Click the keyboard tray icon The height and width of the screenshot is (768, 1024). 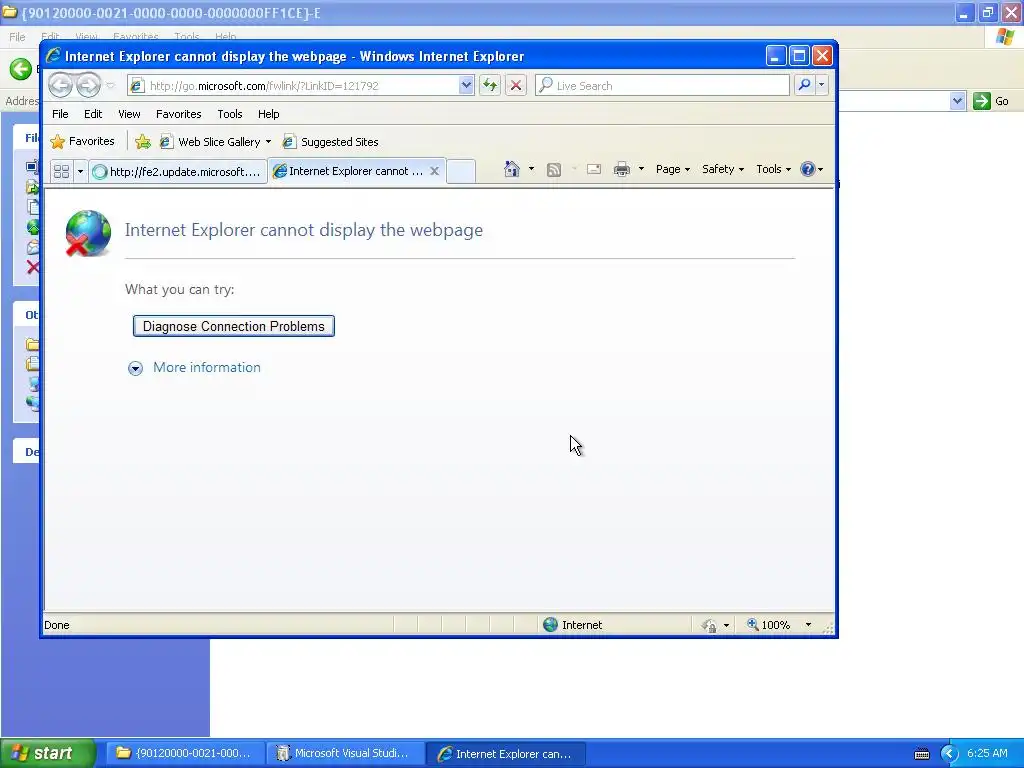[921, 755]
